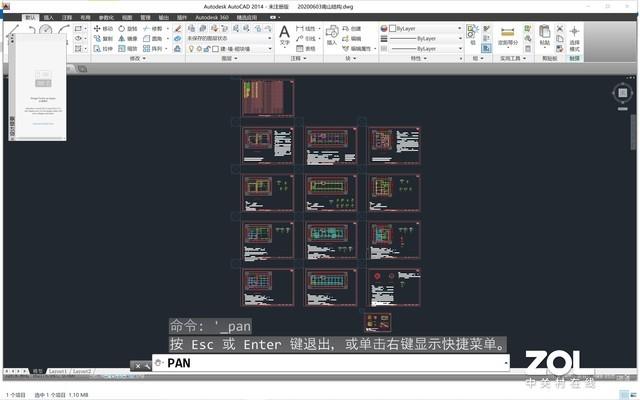Toggle the layer freeze sun icon
The width and height of the screenshot is (640, 400).
[x=199, y=49]
